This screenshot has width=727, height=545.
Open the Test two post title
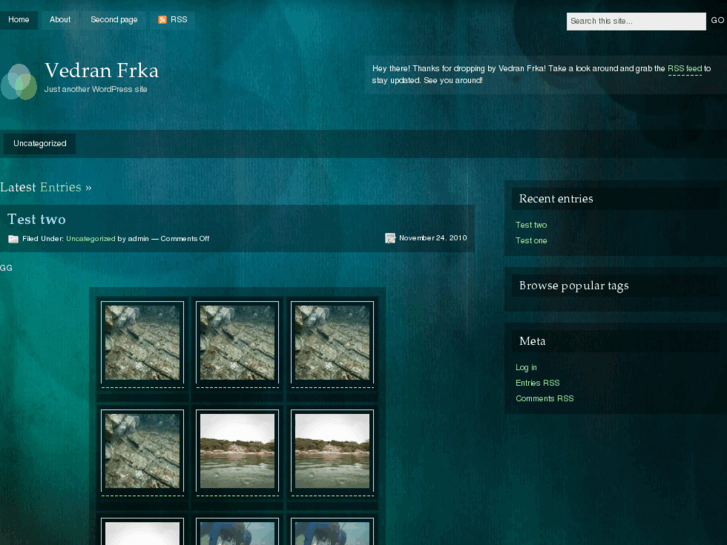click(36, 219)
